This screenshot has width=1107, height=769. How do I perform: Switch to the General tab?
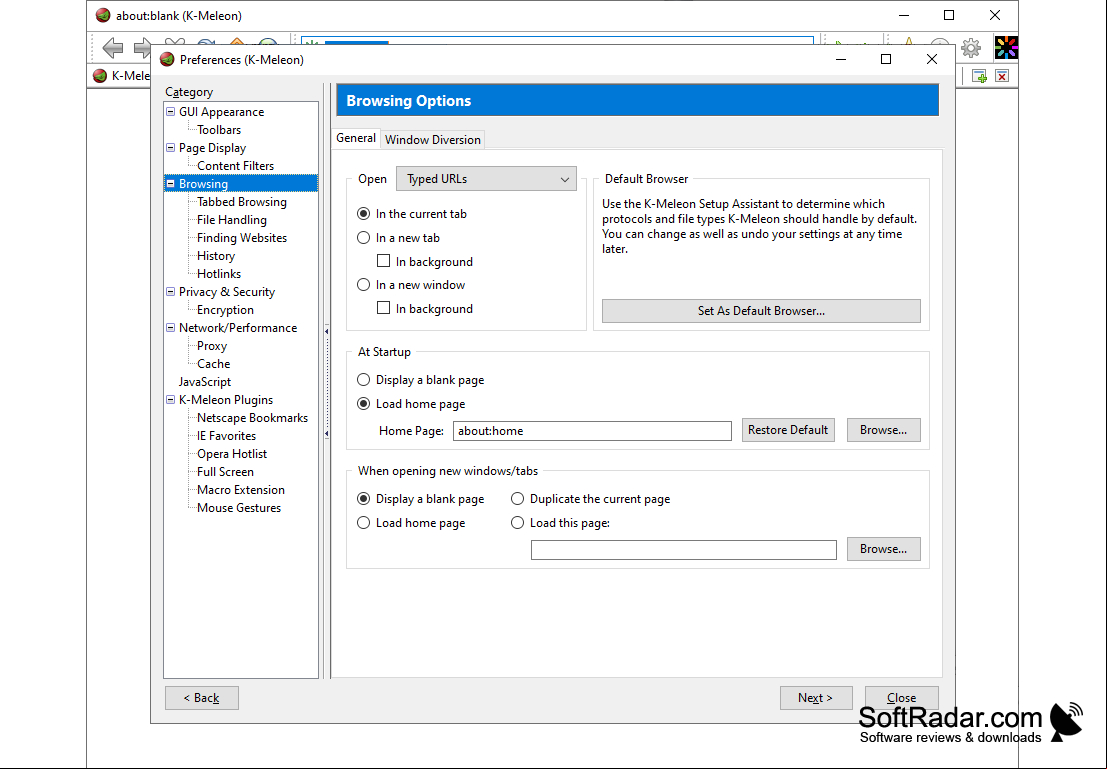coord(356,138)
